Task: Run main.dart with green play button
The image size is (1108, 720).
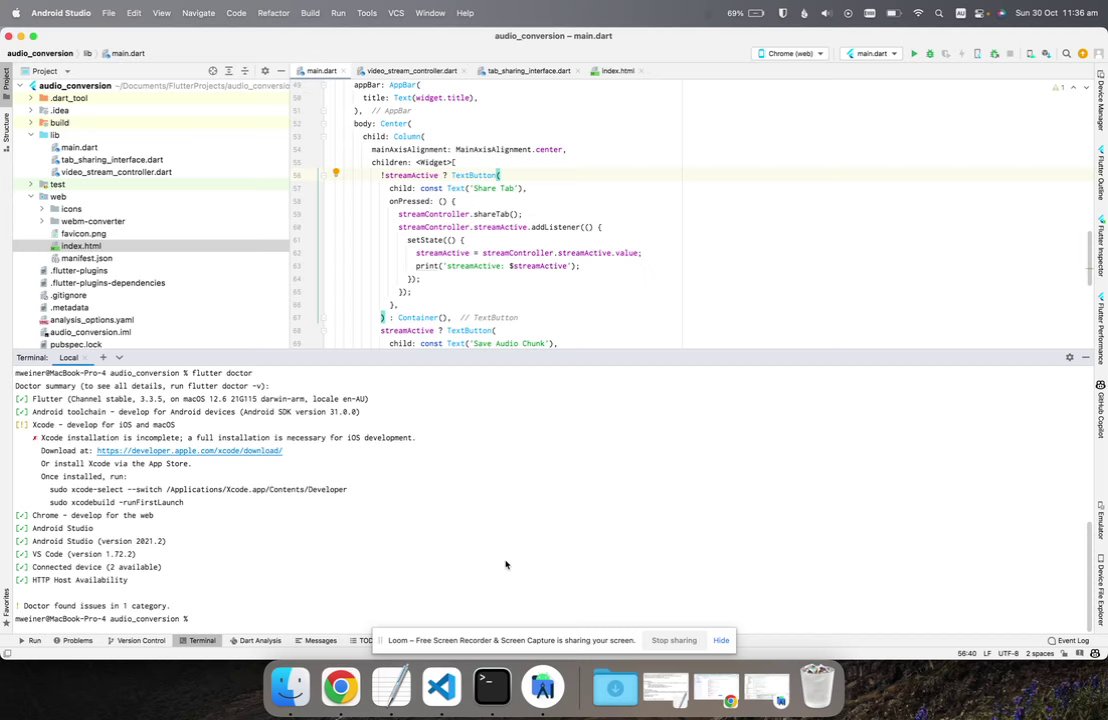Action: [x=913, y=54]
